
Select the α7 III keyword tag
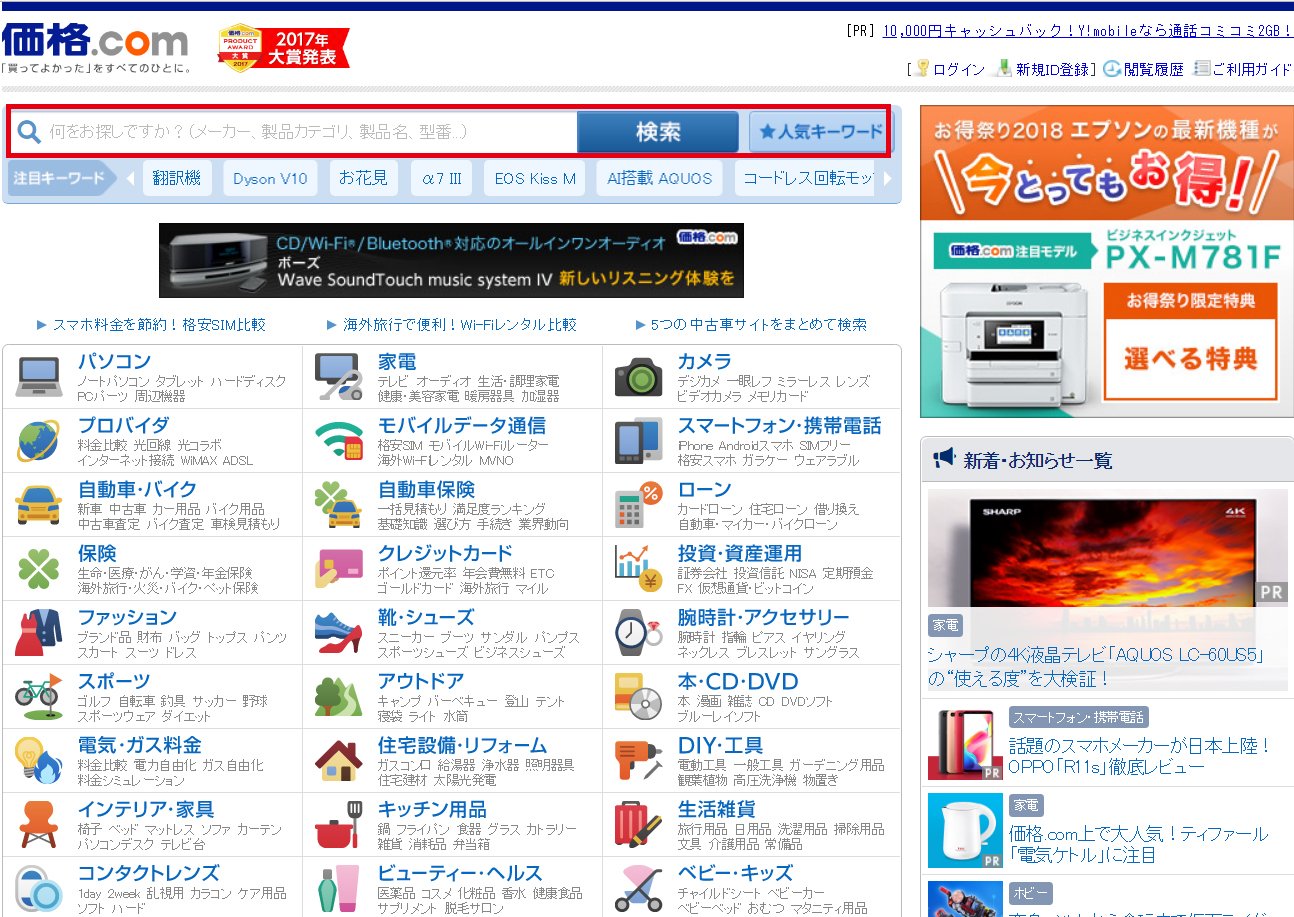tap(441, 178)
